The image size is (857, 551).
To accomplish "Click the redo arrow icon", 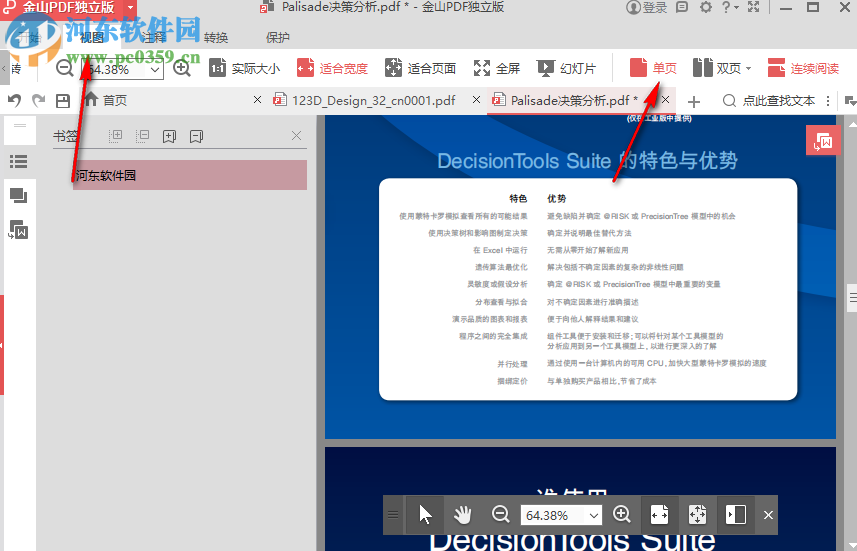I will 38,101.
